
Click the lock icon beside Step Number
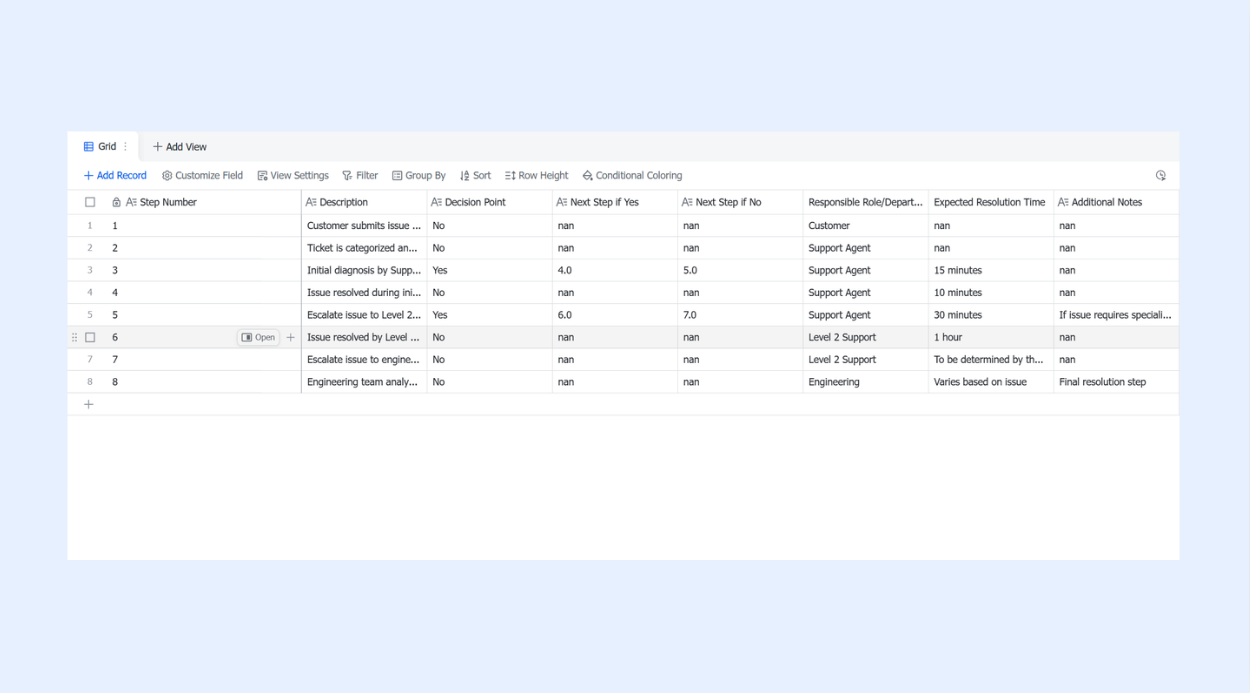tap(116, 202)
